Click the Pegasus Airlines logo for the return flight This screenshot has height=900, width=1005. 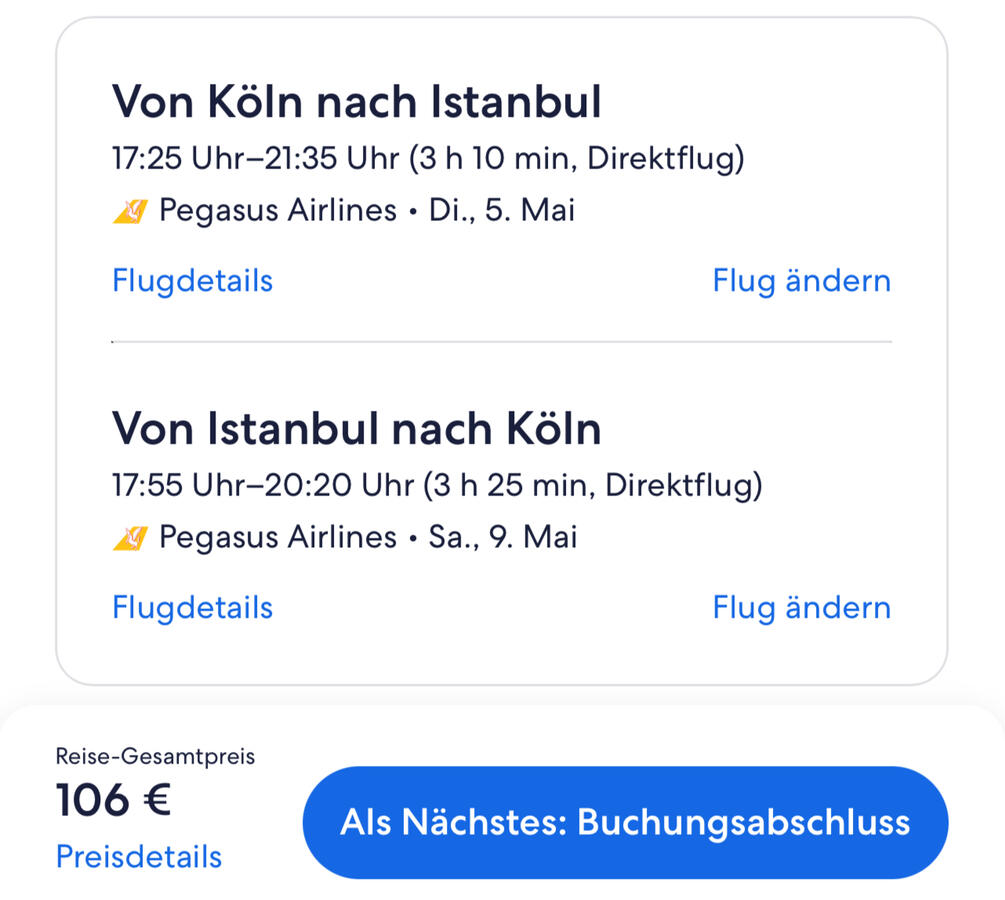(130, 538)
